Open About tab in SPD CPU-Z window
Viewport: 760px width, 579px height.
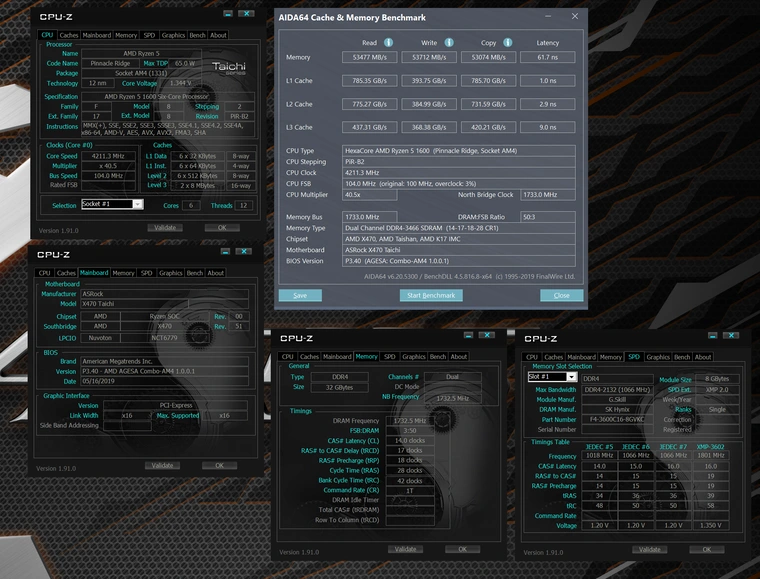point(703,357)
